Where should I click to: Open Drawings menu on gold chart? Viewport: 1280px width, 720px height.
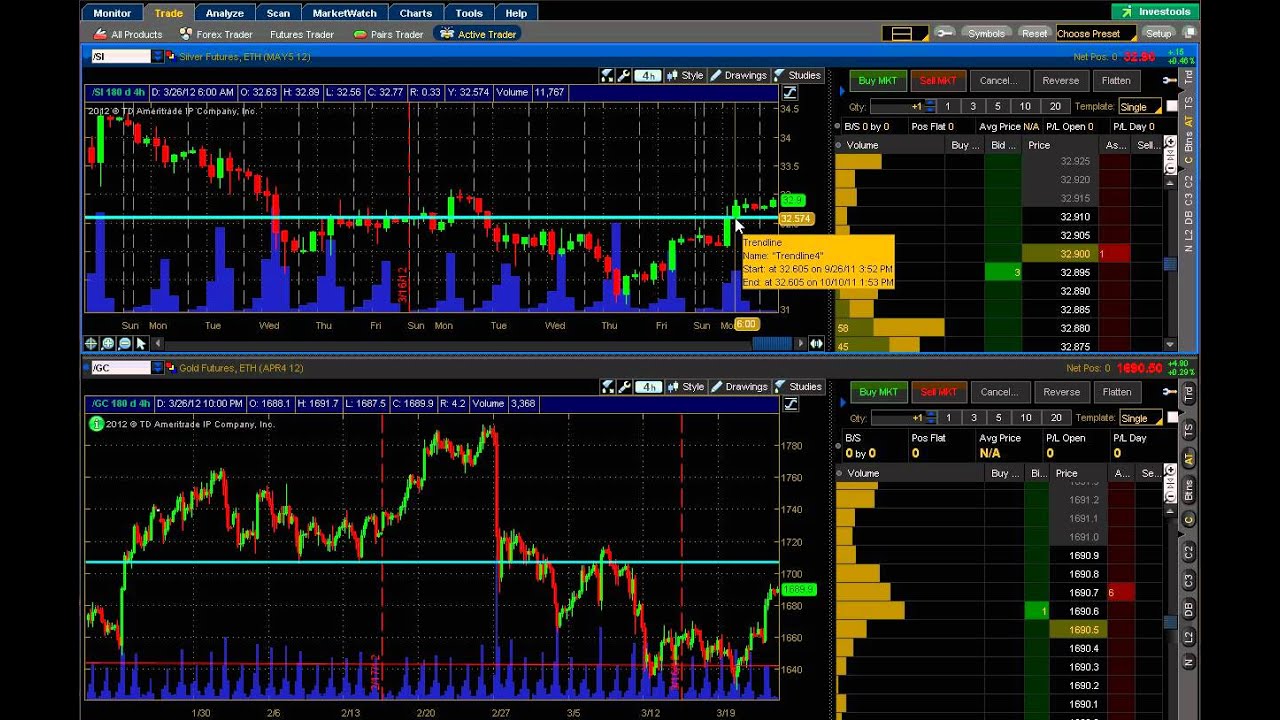[738, 387]
